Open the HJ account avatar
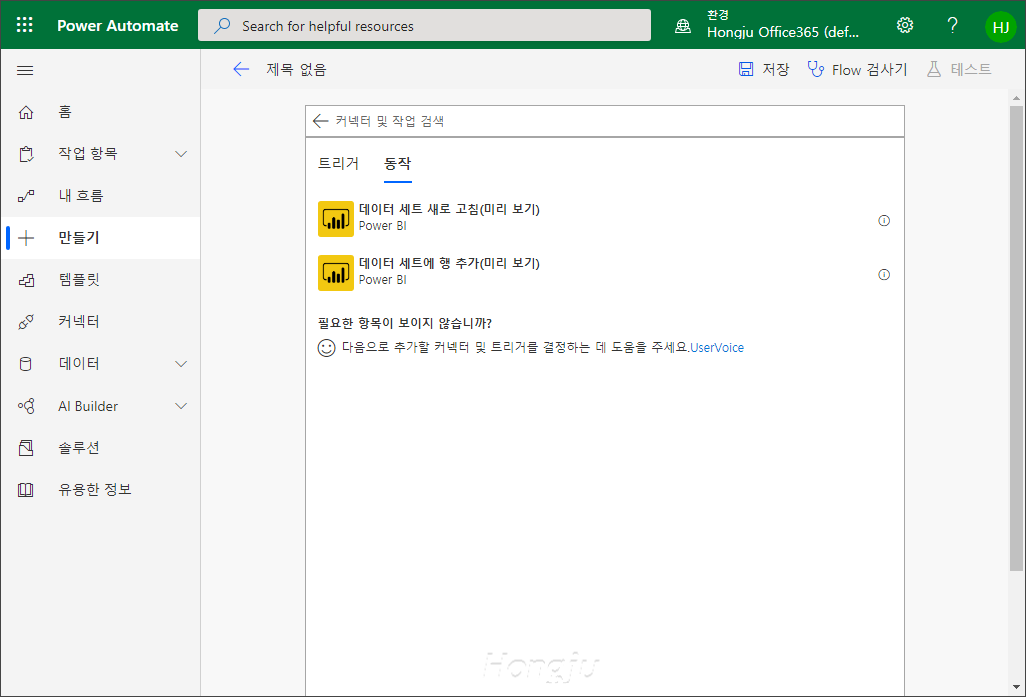1026x697 pixels. click(1000, 27)
